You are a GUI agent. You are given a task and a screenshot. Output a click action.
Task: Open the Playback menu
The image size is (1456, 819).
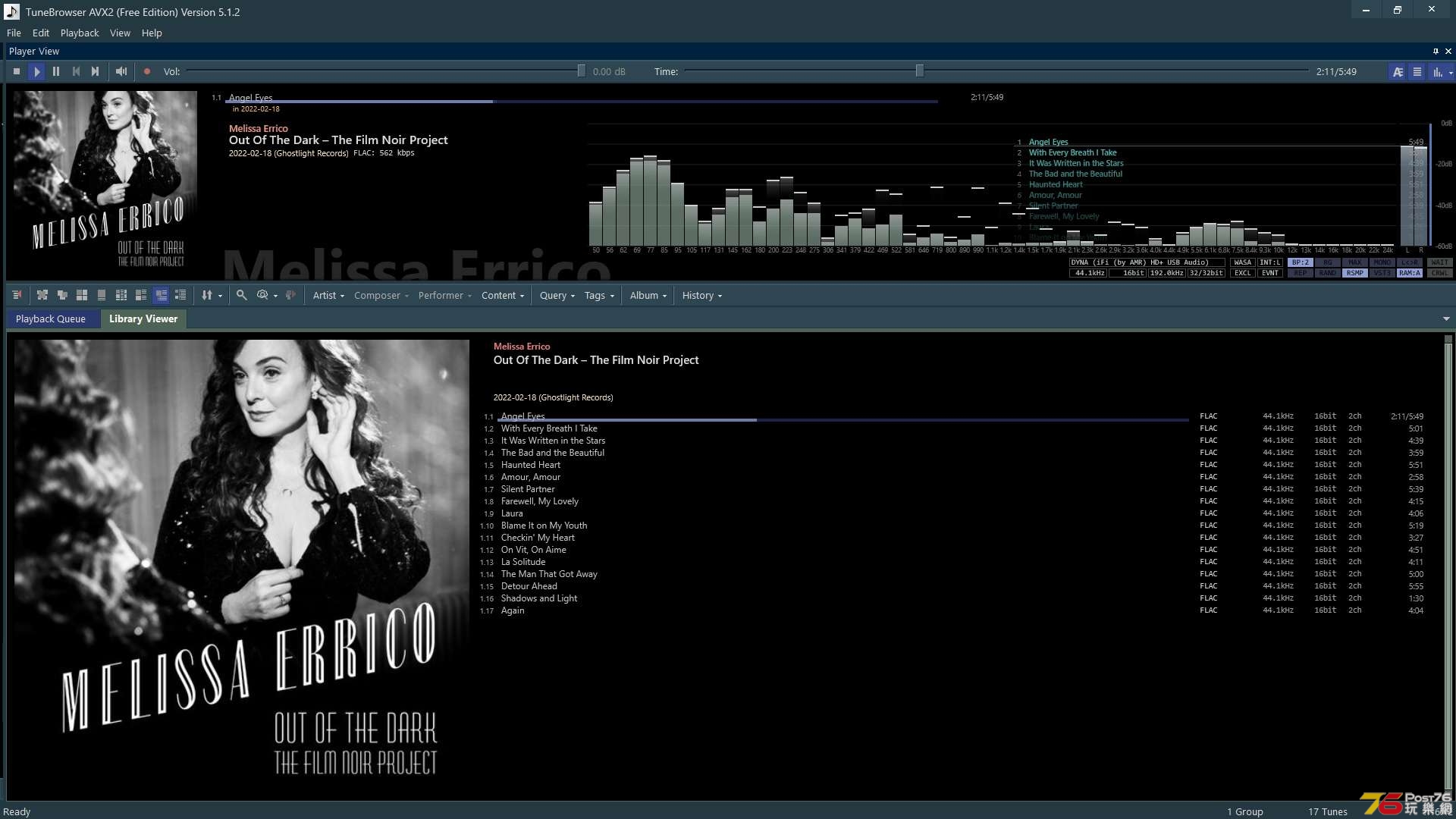pos(80,33)
